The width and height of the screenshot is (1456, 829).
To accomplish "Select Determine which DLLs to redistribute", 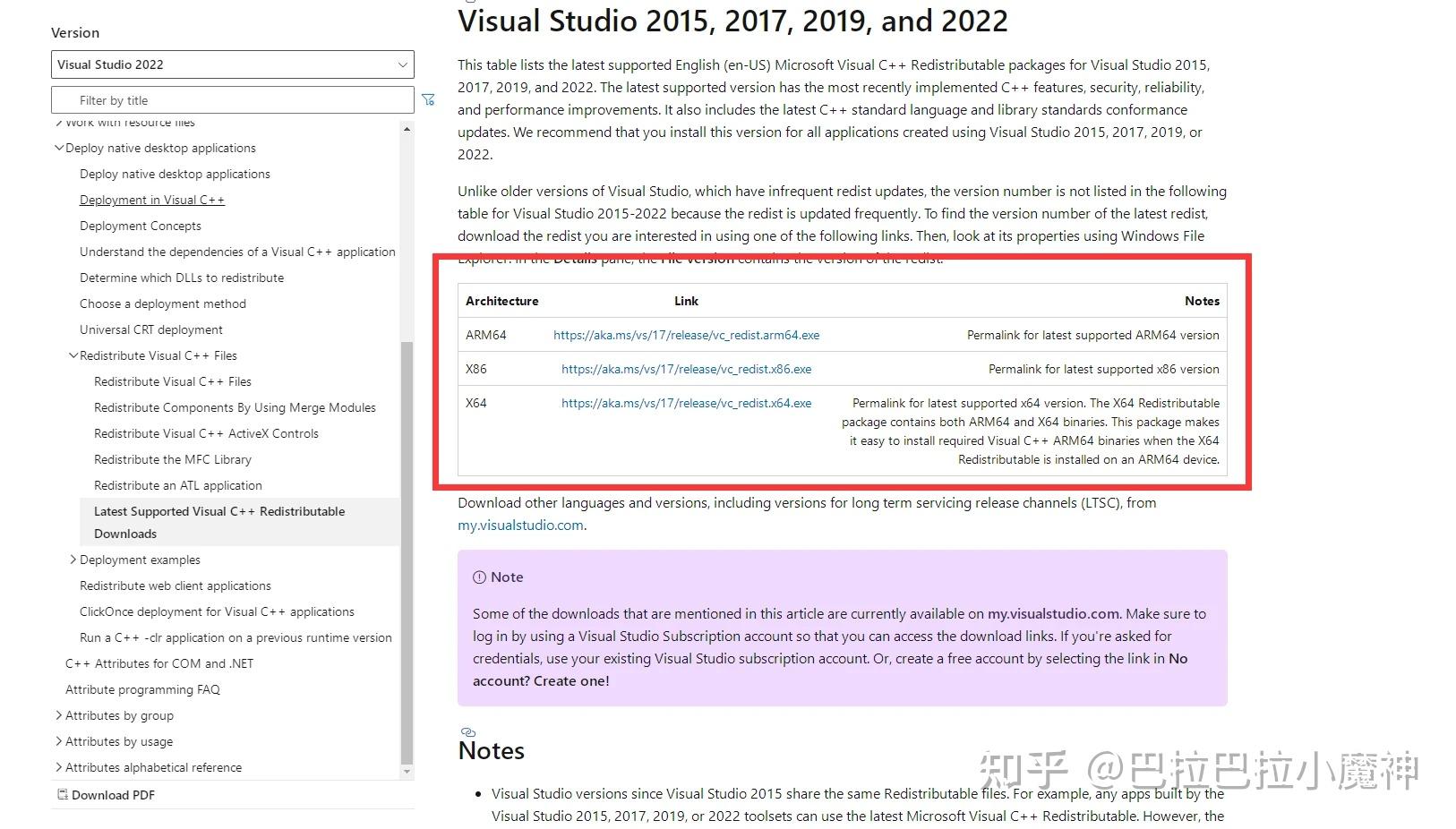I will (x=182, y=278).
